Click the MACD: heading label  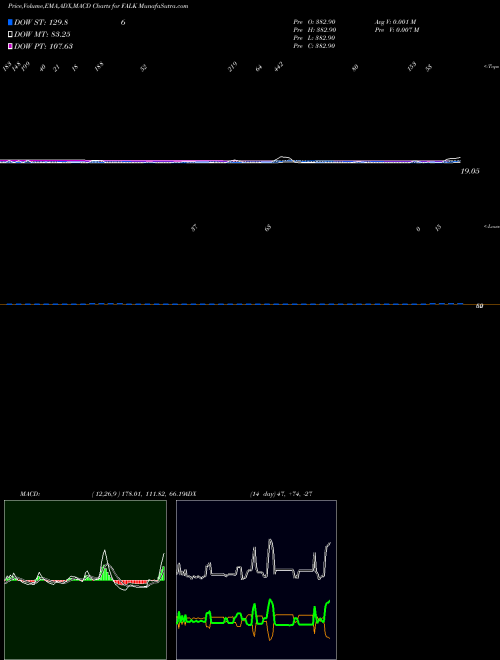point(30,494)
